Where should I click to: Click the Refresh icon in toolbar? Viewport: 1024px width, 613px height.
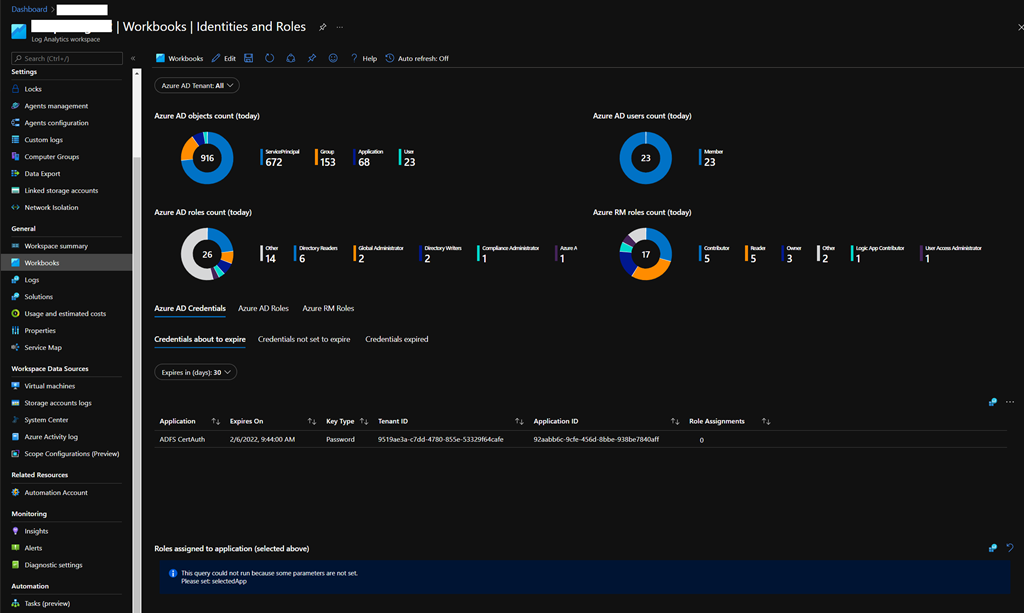270,59
